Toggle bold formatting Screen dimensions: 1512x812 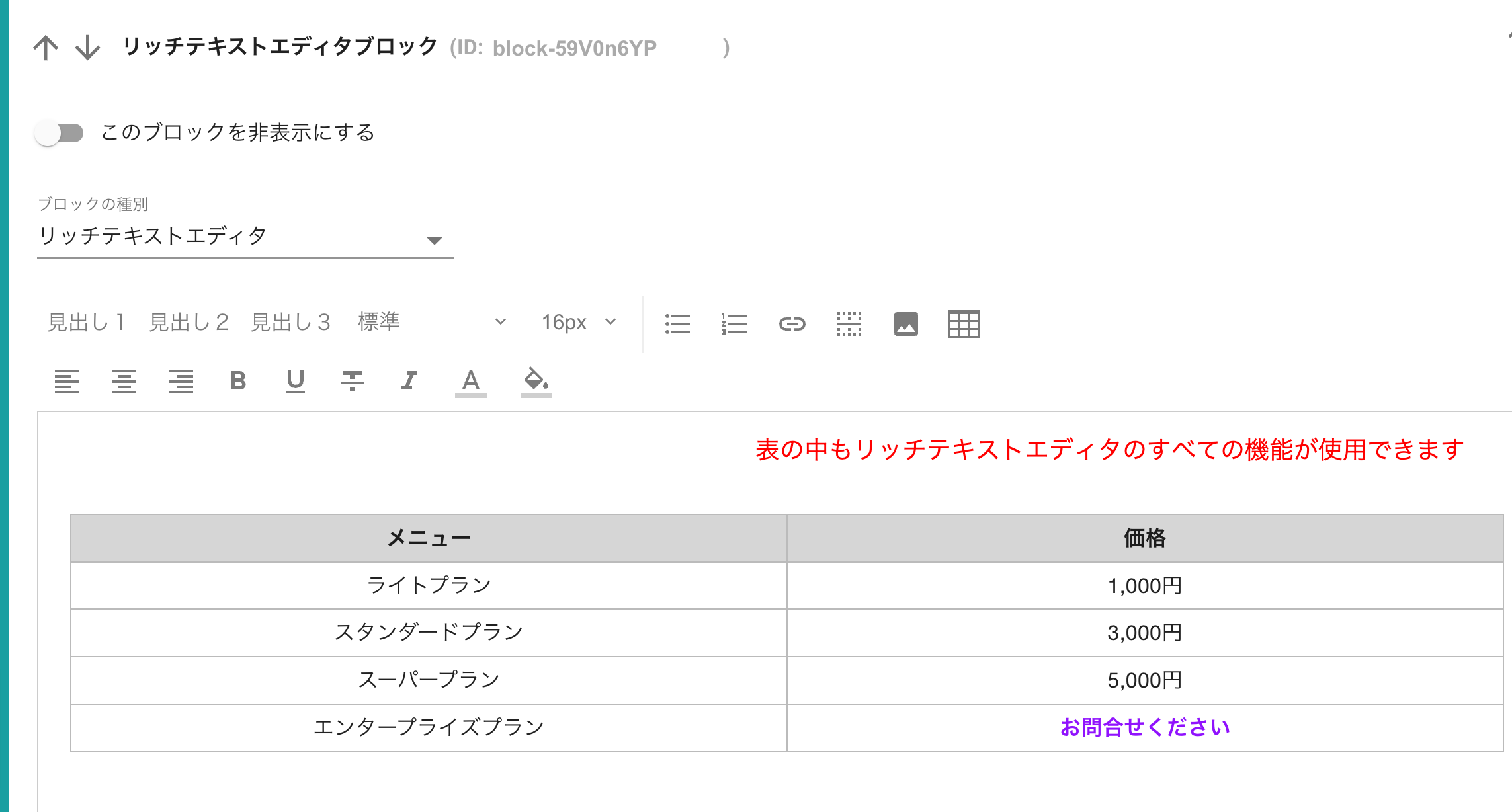point(238,381)
